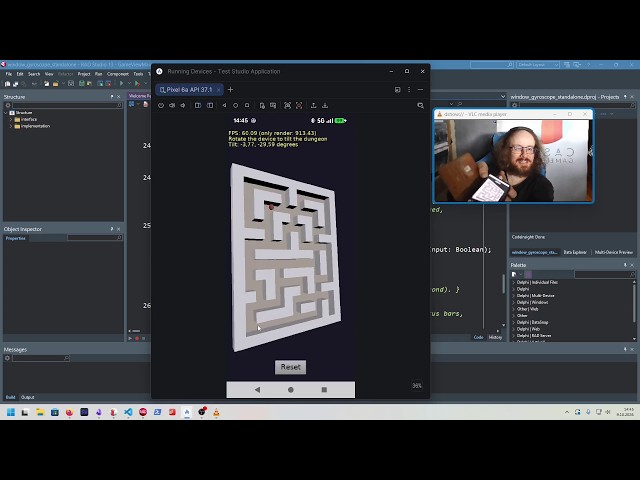The width and height of the screenshot is (640, 480).
Task: Click the VLC media player video window
Action: [513, 160]
